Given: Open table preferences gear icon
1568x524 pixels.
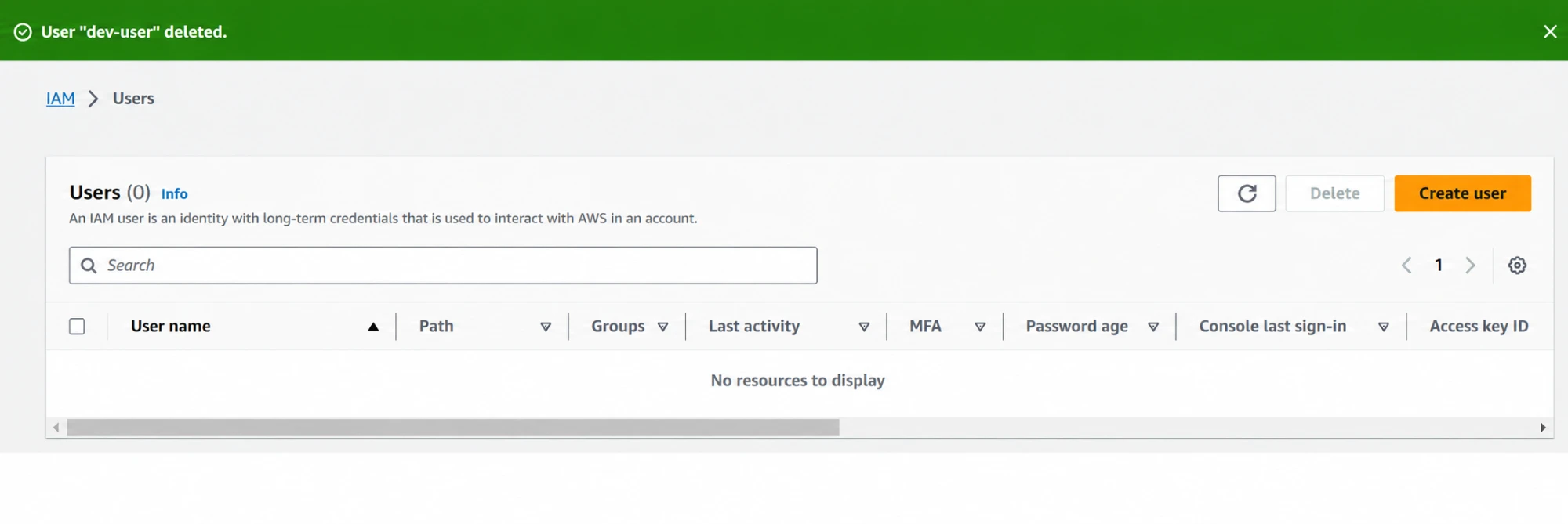Looking at the screenshot, I should coord(1517,266).
